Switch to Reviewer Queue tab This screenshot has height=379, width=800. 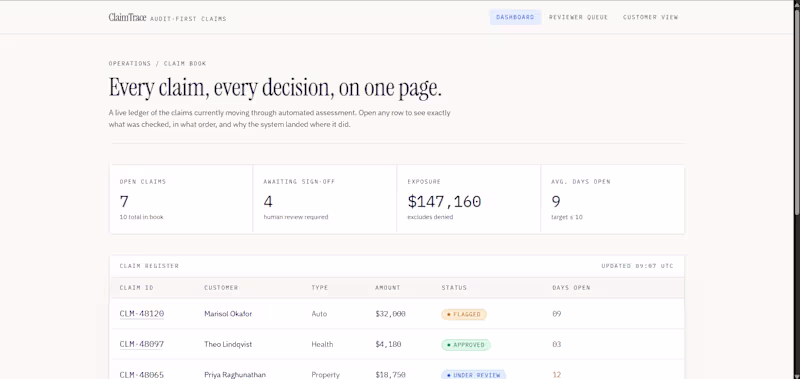pos(578,17)
